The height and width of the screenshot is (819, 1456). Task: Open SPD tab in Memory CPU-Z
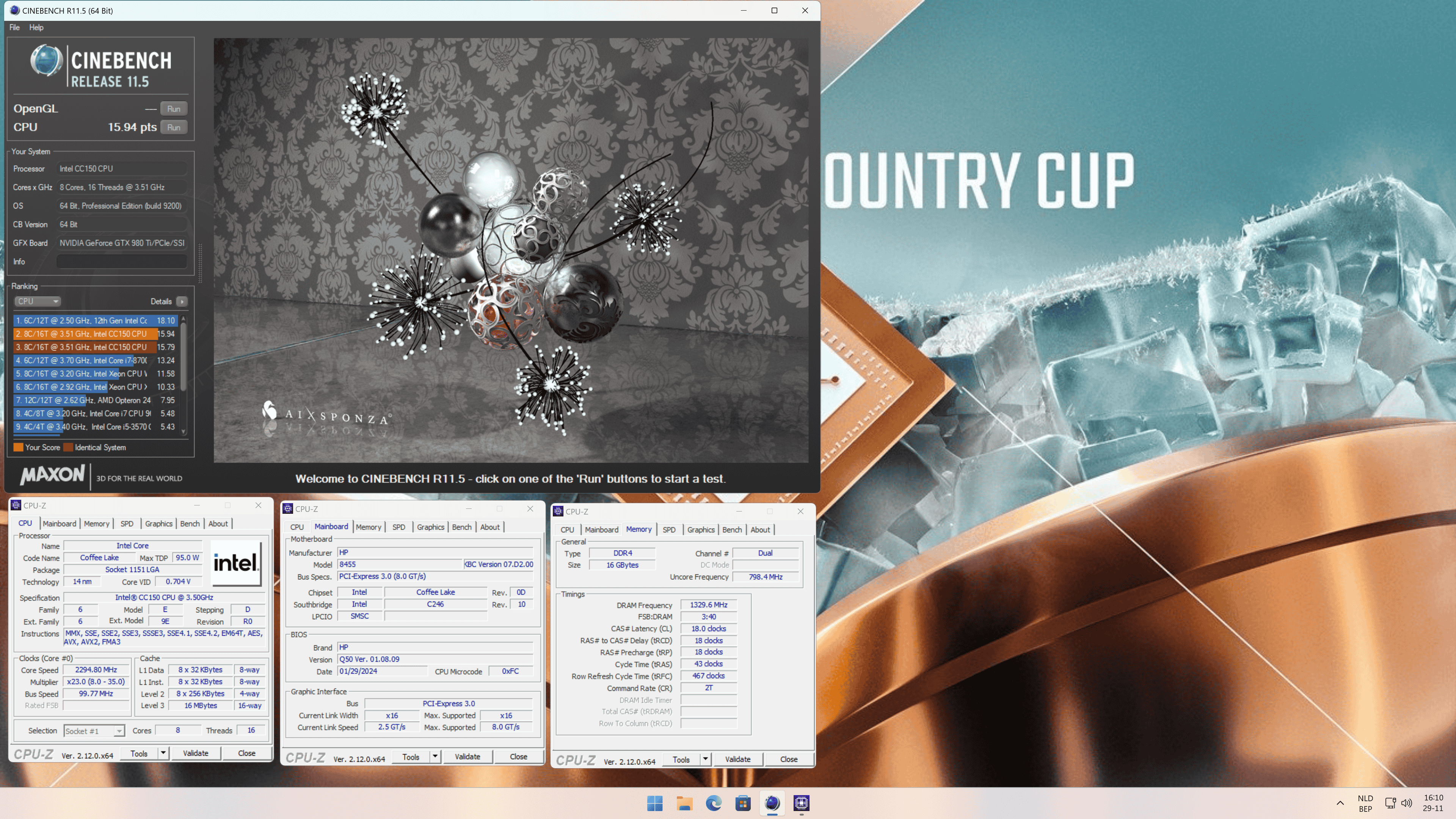[x=669, y=530]
